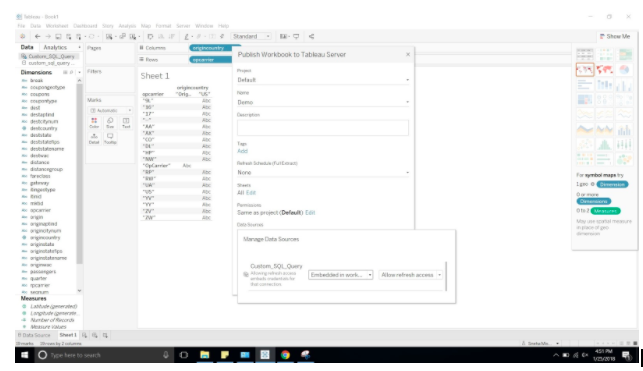
Task: Click the Tableau logo start page icon
Action: [x=23, y=36]
